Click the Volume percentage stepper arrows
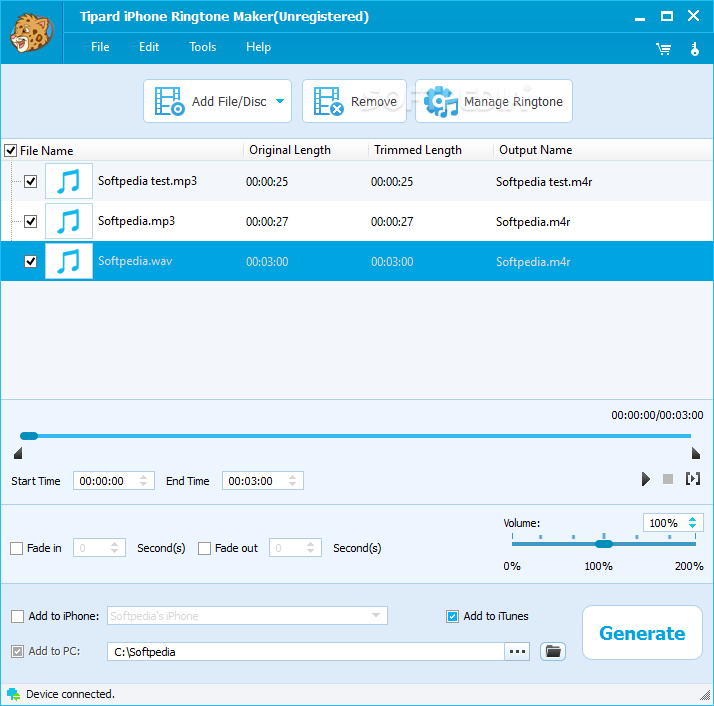 (x=692, y=522)
